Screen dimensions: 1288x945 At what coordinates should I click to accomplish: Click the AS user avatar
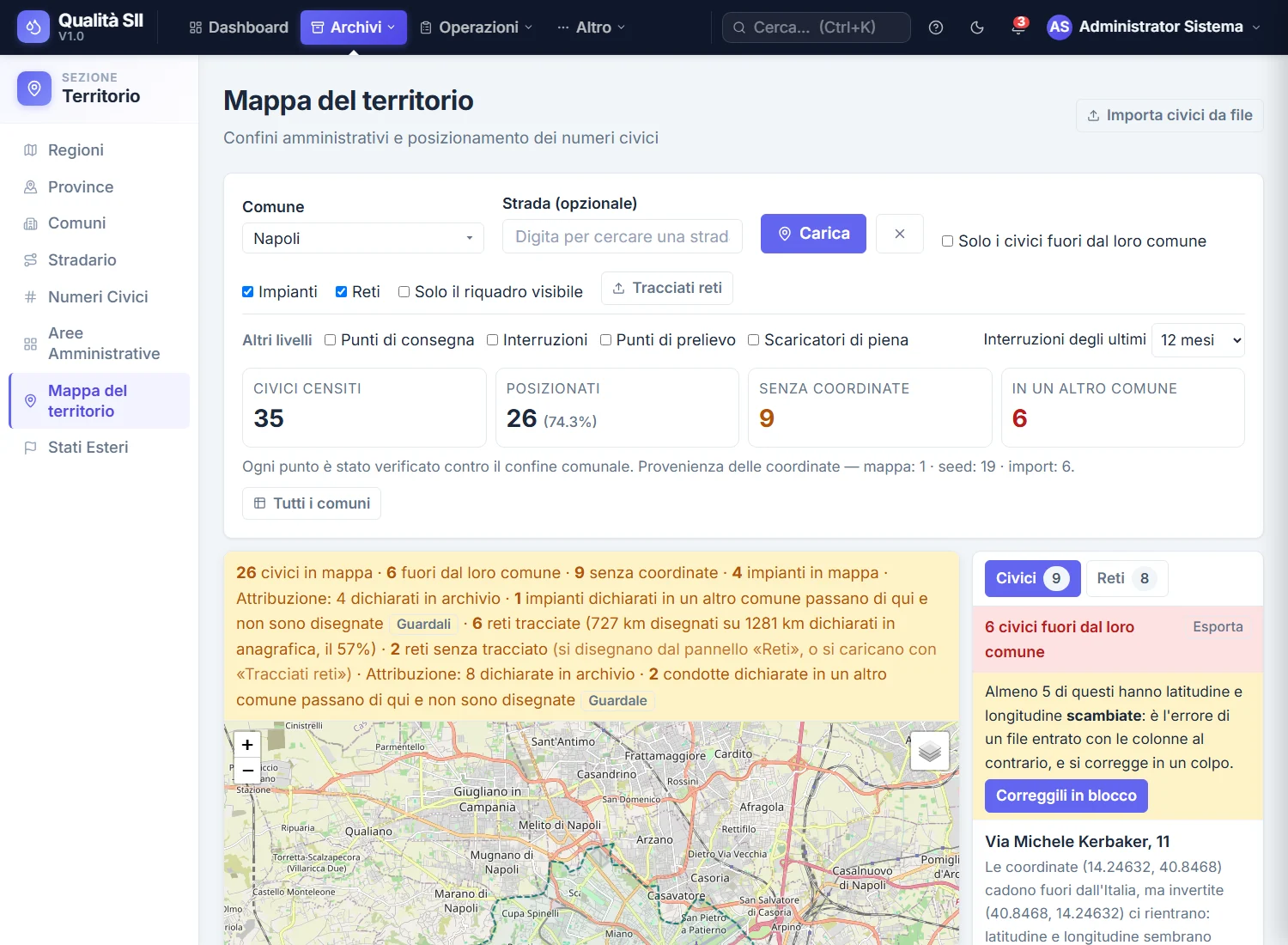point(1060,27)
